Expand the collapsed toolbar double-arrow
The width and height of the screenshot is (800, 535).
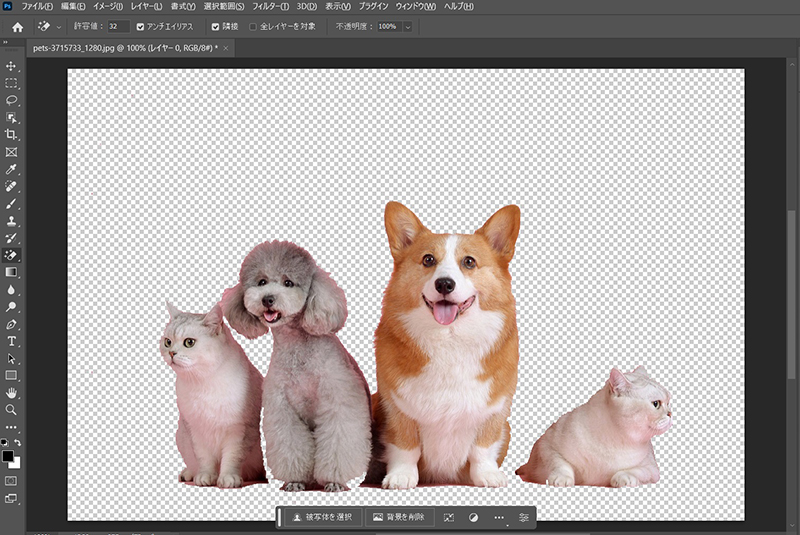[5, 42]
